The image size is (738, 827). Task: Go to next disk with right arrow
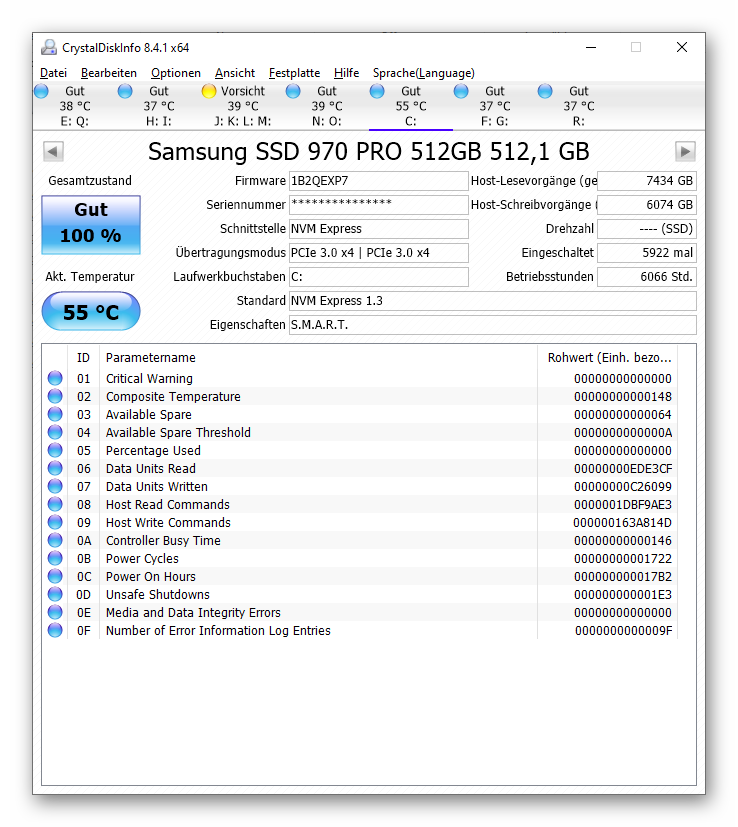pyautogui.click(x=685, y=152)
